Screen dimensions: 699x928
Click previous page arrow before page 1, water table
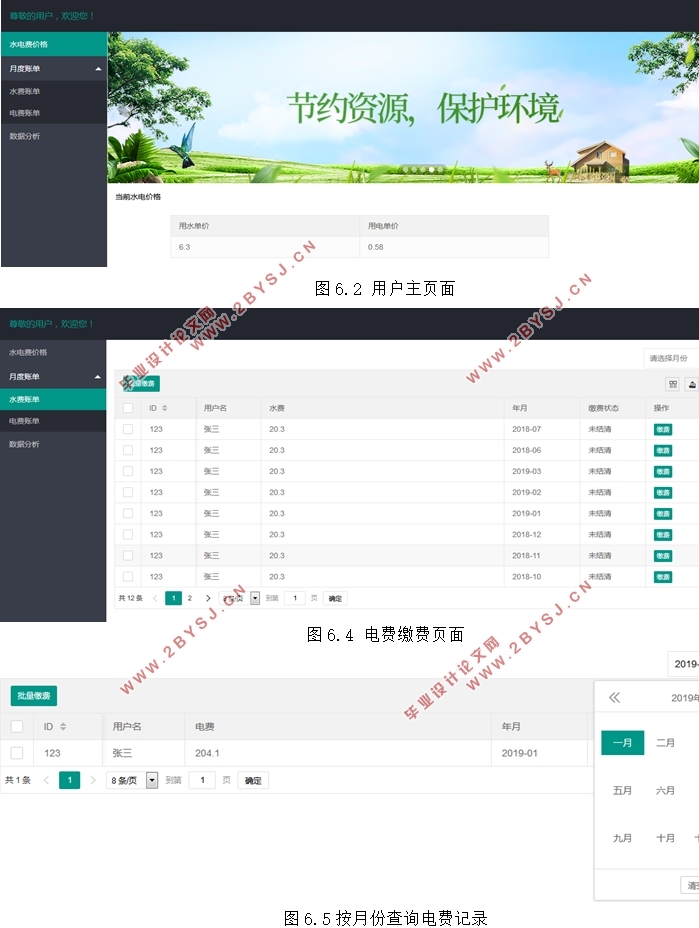[x=155, y=598]
